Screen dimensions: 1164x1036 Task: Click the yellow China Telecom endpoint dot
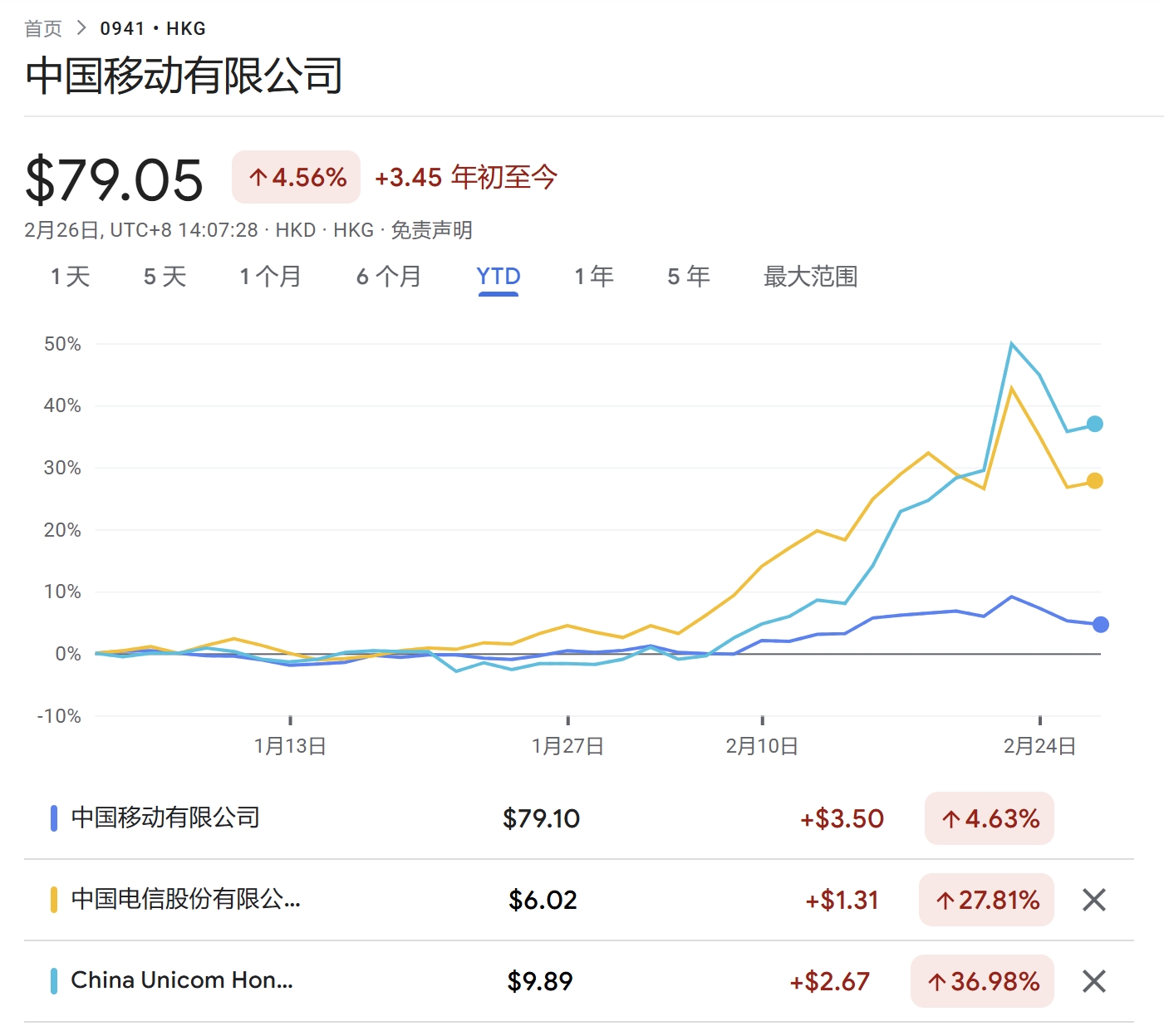tap(1095, 481)
